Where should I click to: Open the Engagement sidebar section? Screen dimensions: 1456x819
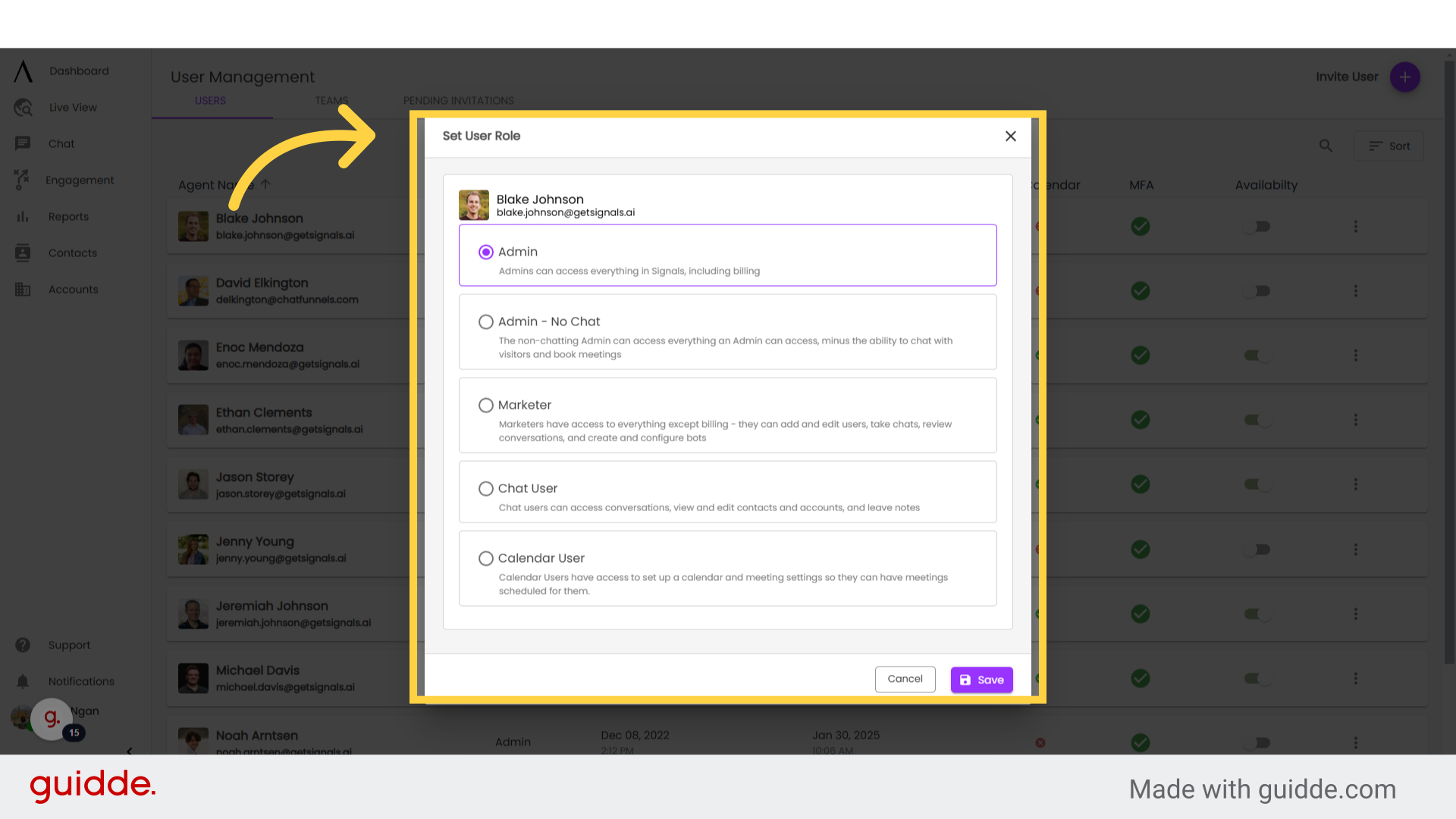[80, 180]
